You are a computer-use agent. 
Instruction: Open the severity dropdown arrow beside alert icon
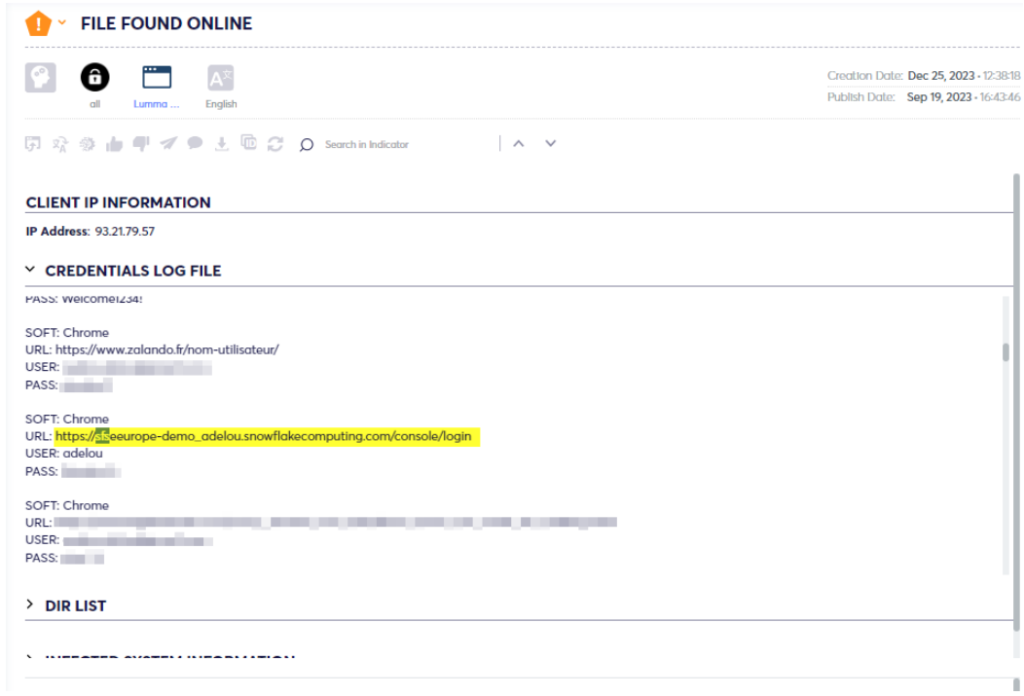pos(62,22)
